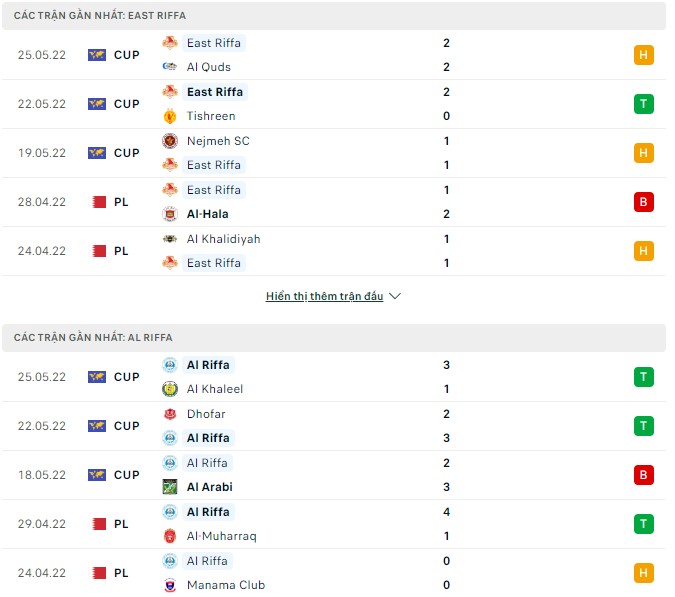This screenshot has height=597, width=675.
Task: Click the red B badge for the Al Arabi match
Action: coord(644,475)
